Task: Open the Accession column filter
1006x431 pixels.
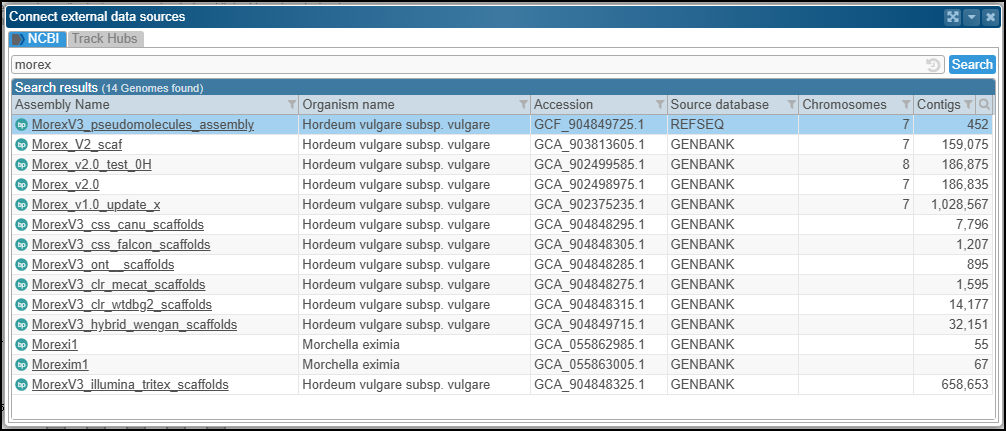Action: click(x=660, y=105)
